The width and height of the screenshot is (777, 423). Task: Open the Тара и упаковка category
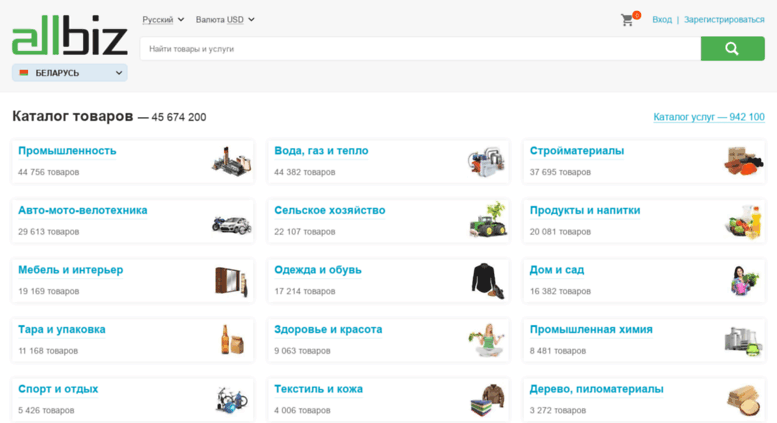(62, 329)
